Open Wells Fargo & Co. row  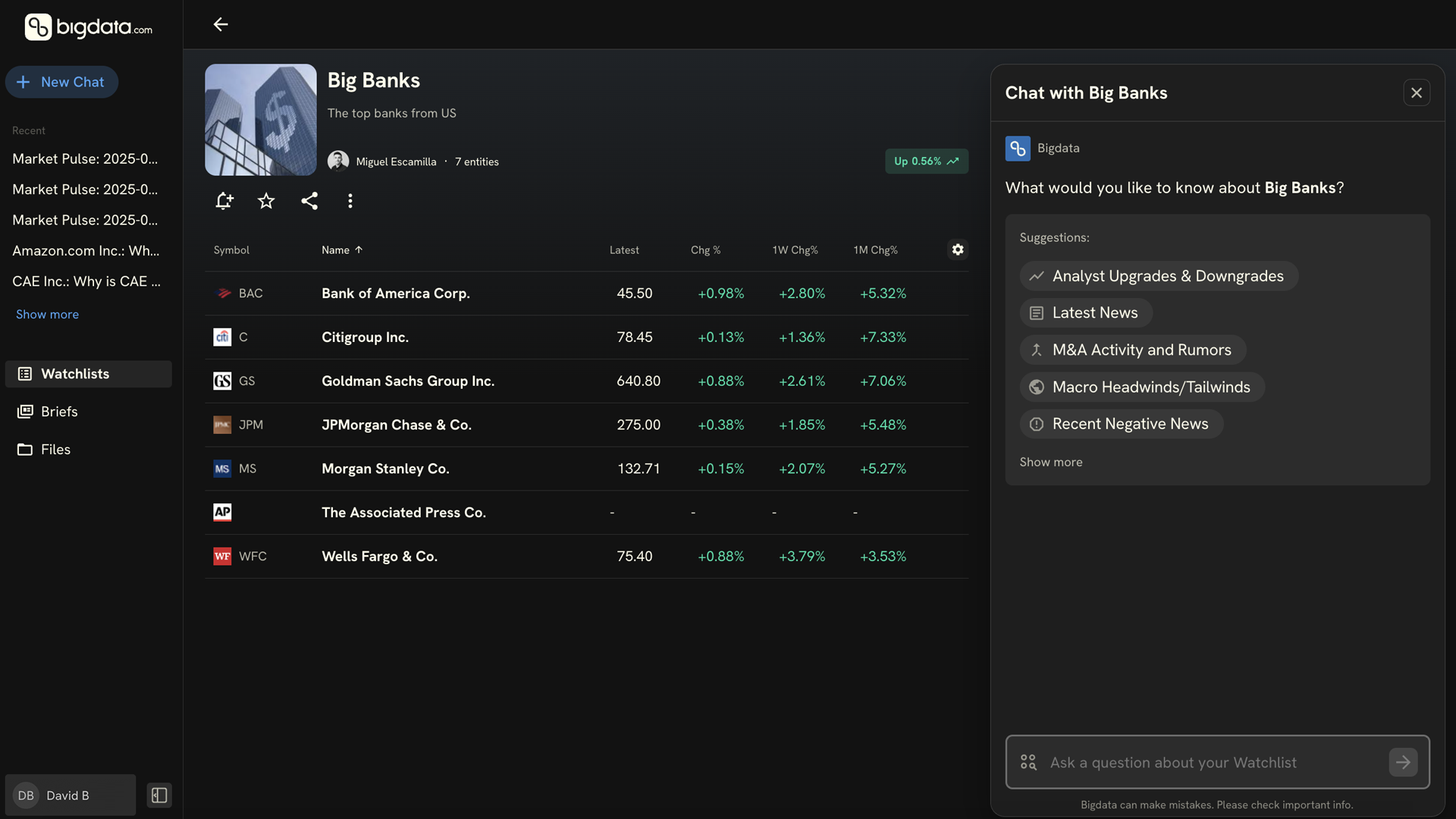click(x=586, y=557)
